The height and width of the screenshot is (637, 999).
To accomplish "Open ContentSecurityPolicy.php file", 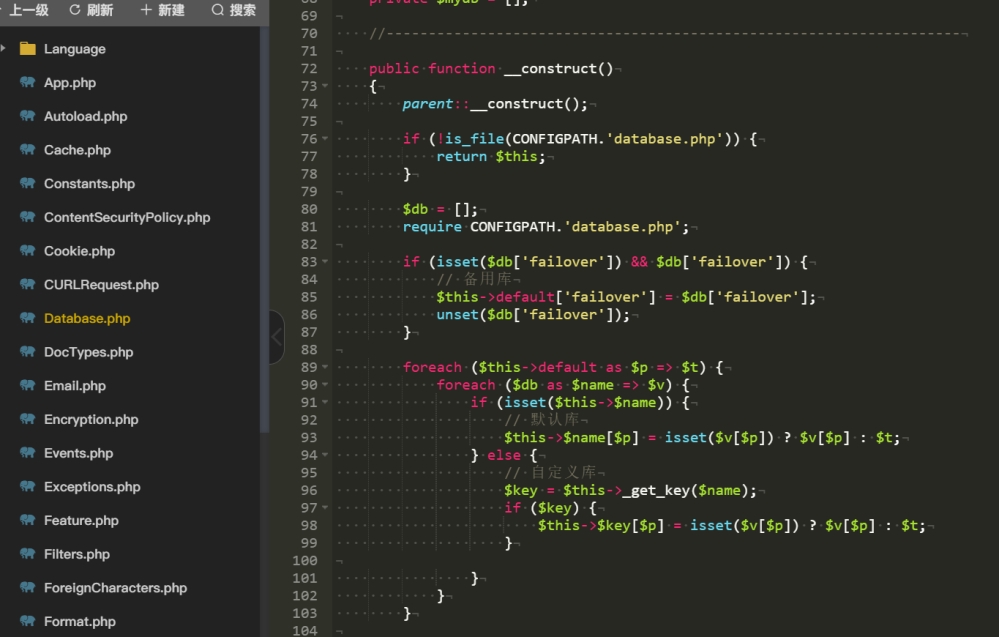I will click(127, 217).
